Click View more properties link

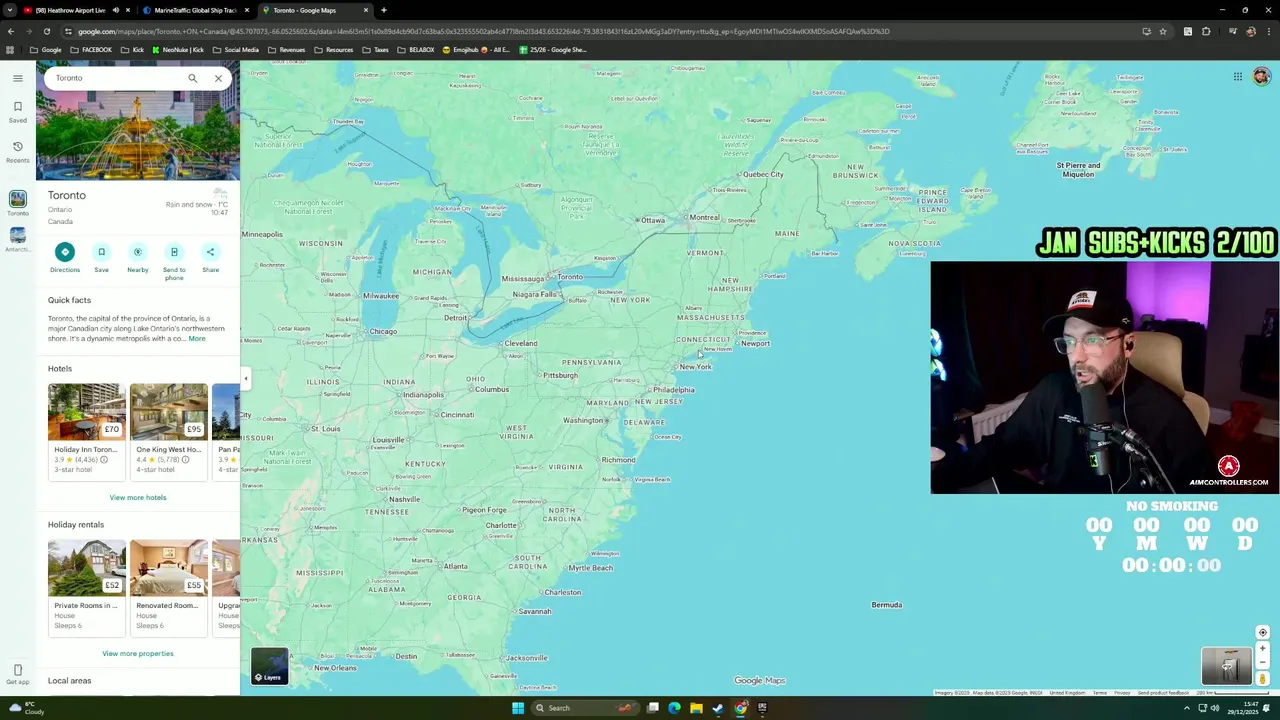pyautogui.click(x=138, y=653)
